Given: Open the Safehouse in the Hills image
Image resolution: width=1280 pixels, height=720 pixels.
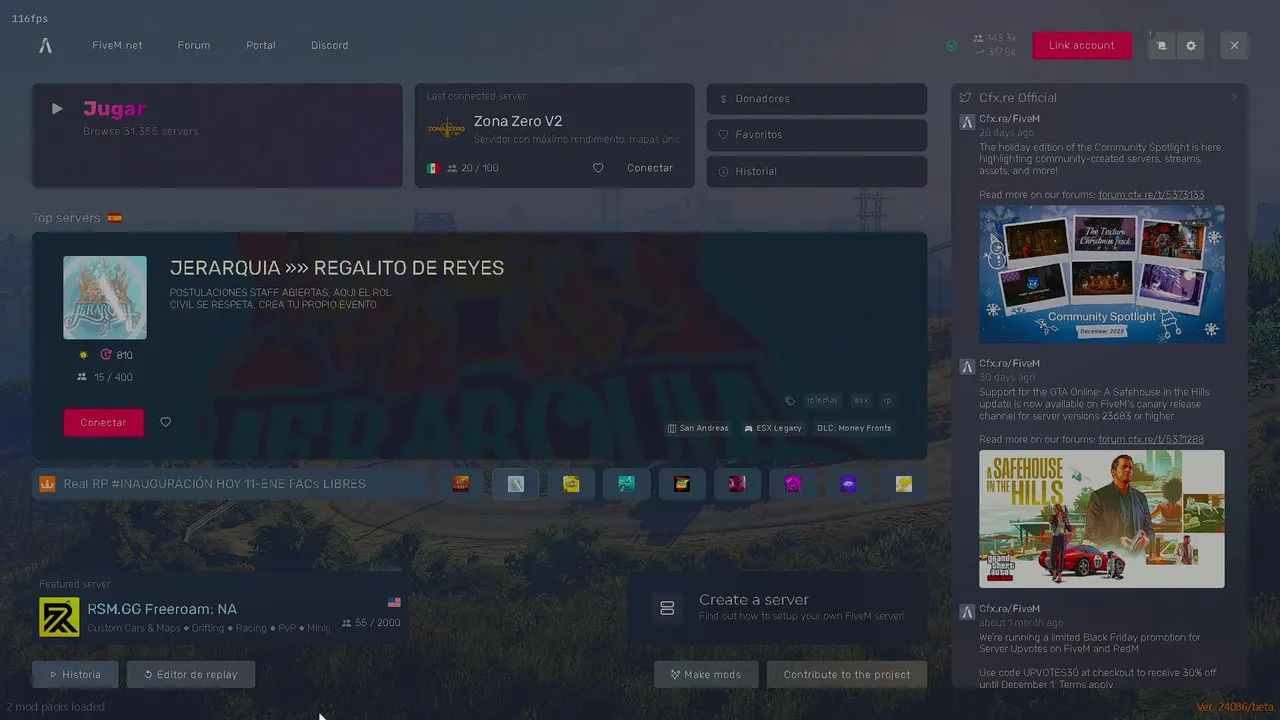Looking at the screenshot, I should tap(1102, 519).
